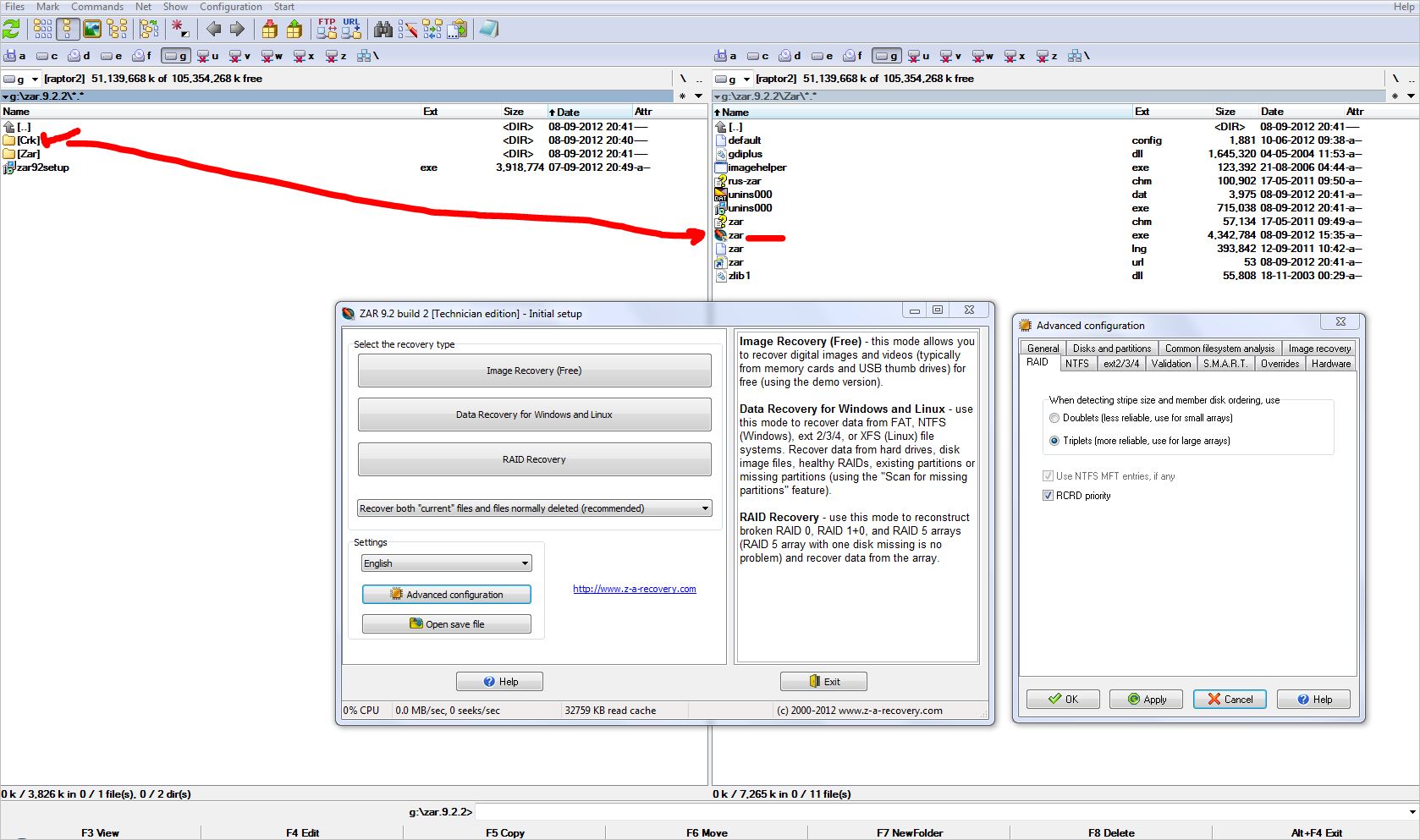Viewport: 1420px width, 840px height.
Task: Switch to NTFS tab in Advanced configuration
Action: [x=1076, y=364]
